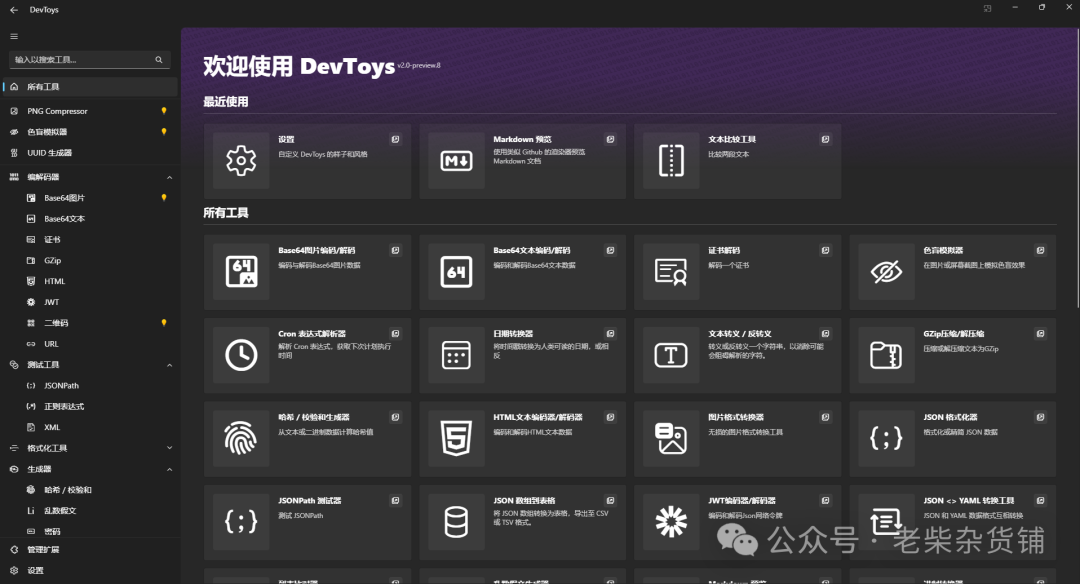Click the 图片格式转换器 card icon

click(671, 439)
